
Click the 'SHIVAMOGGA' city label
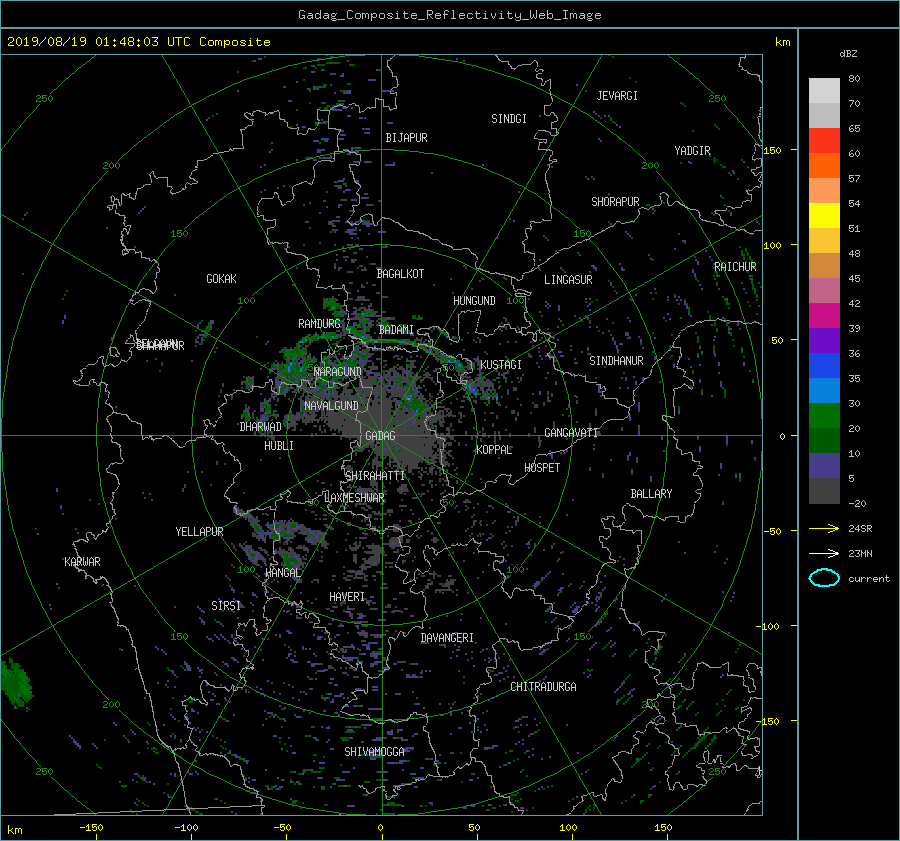(x=374, y=752)
